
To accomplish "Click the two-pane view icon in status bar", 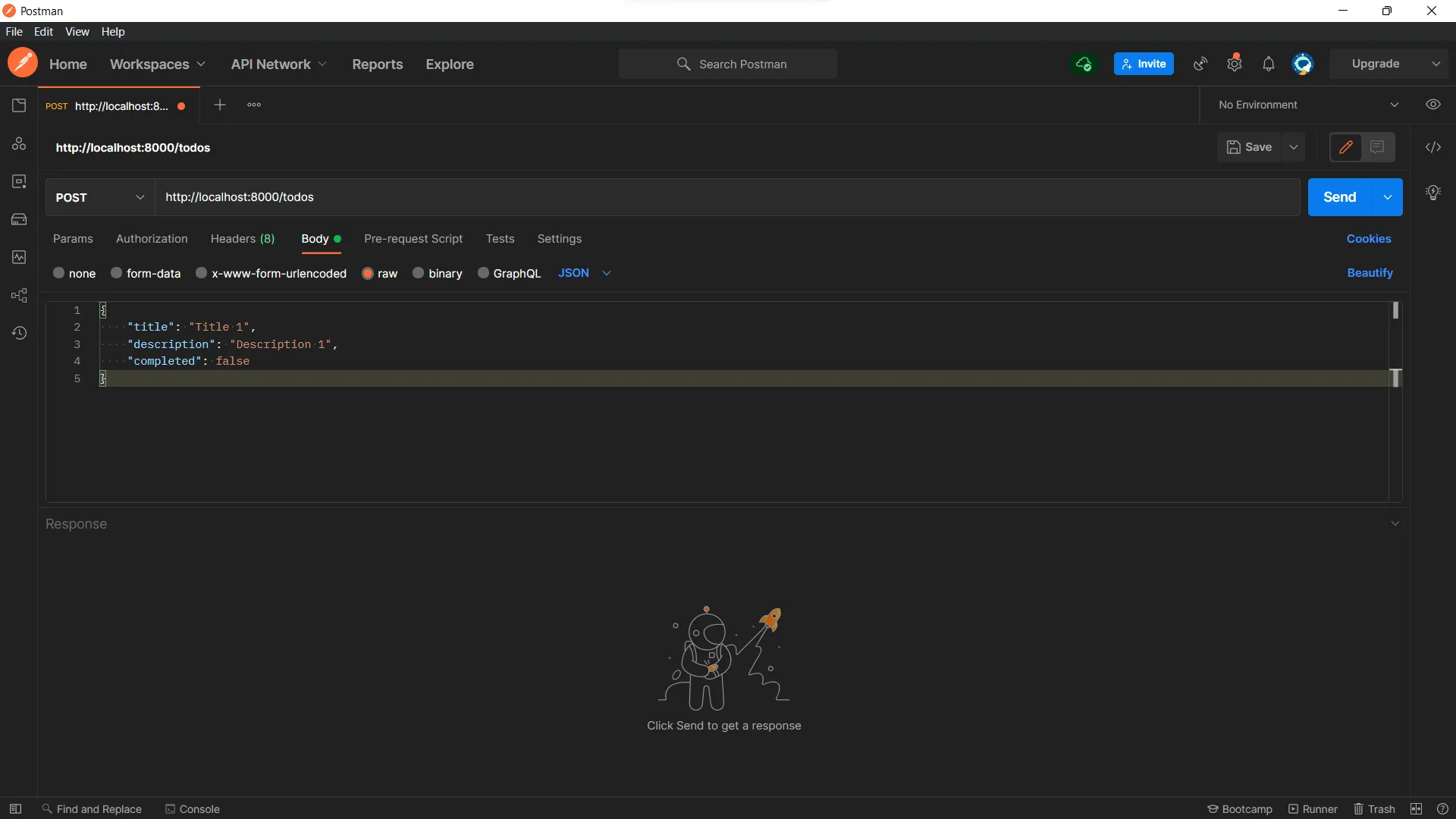I will 1416,809.
